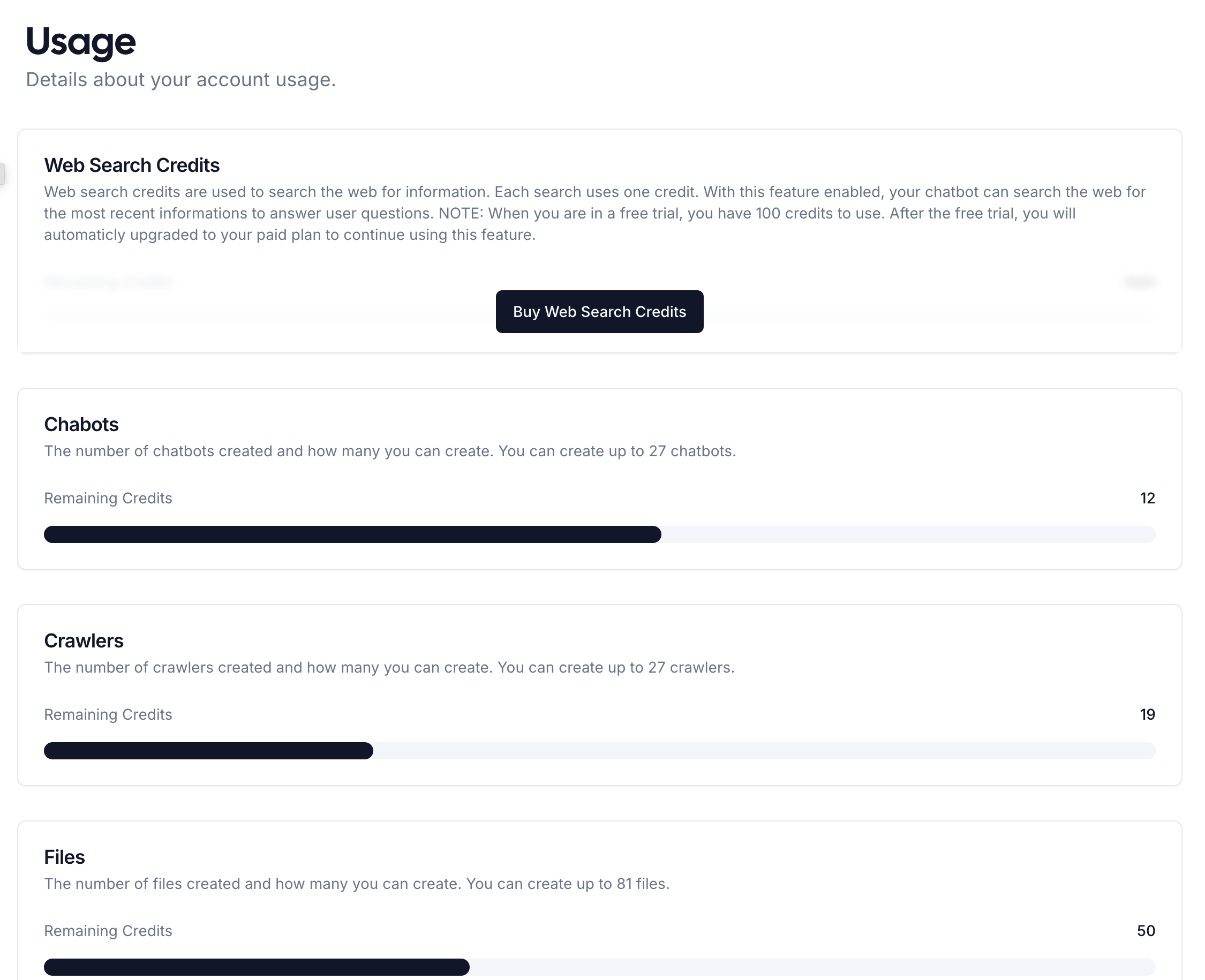Click the Chabots remaining credits value 12

click(1147, 498)
